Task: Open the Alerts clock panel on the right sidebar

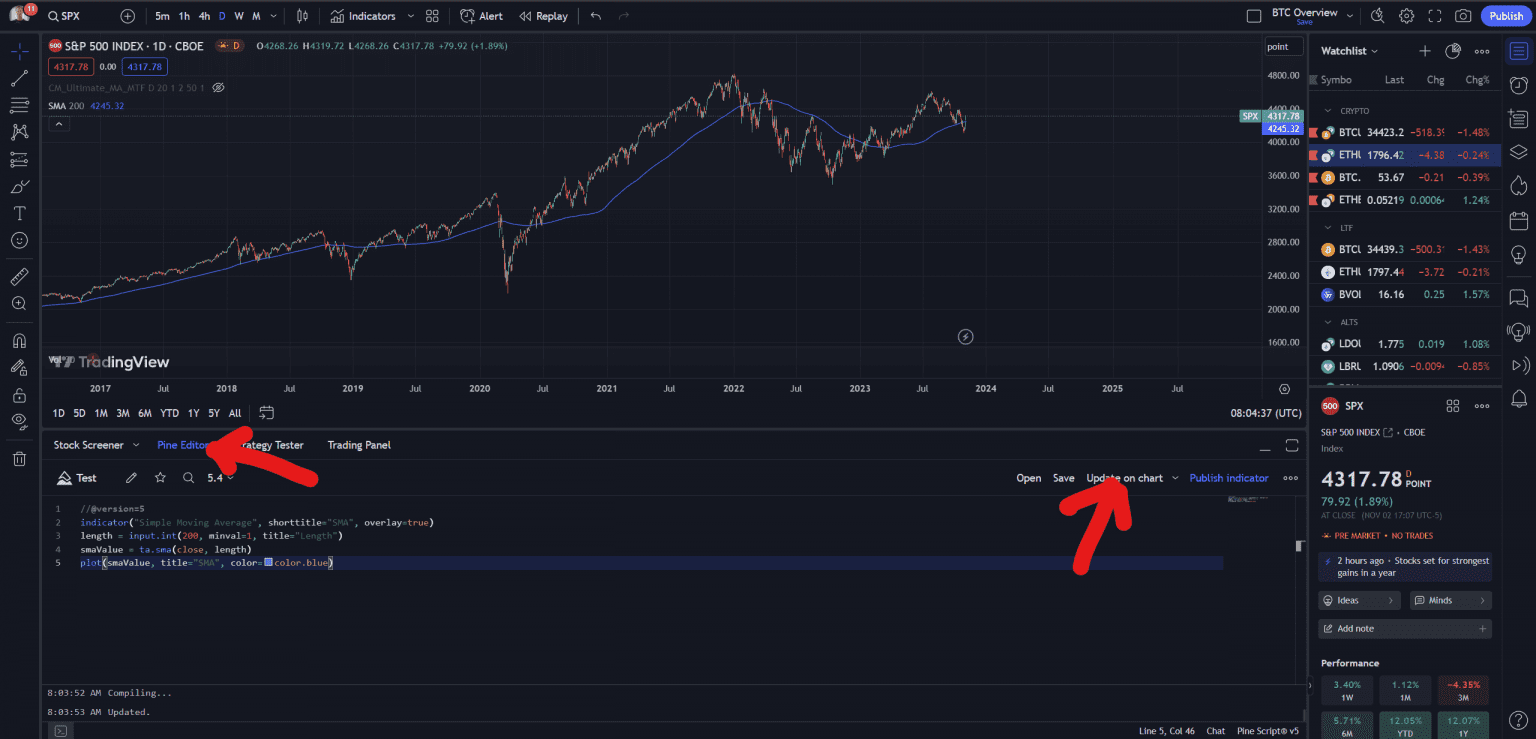Action: point(1518,85)
